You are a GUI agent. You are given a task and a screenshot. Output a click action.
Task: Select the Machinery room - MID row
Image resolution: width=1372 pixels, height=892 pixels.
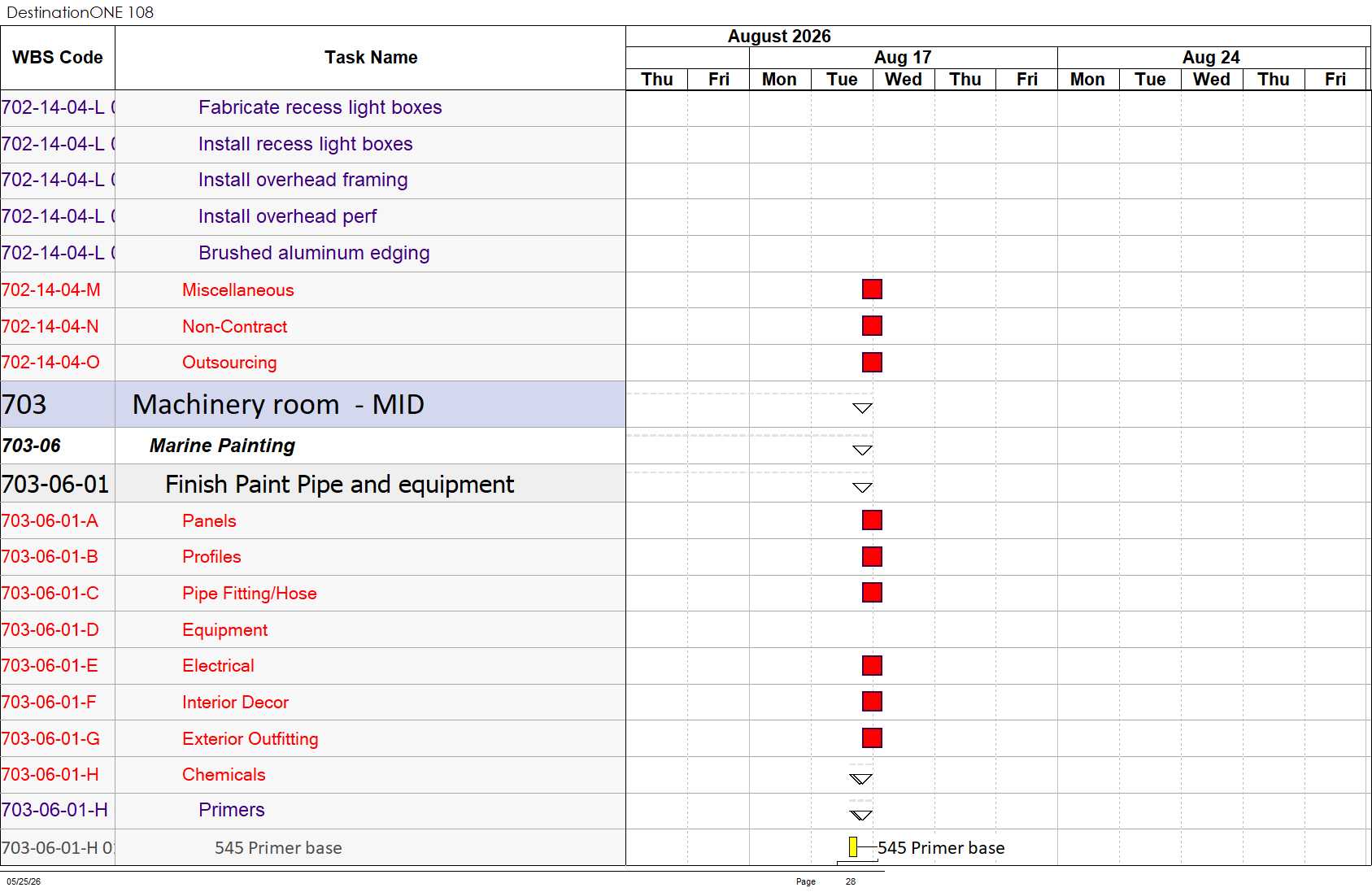pos(313,404)
